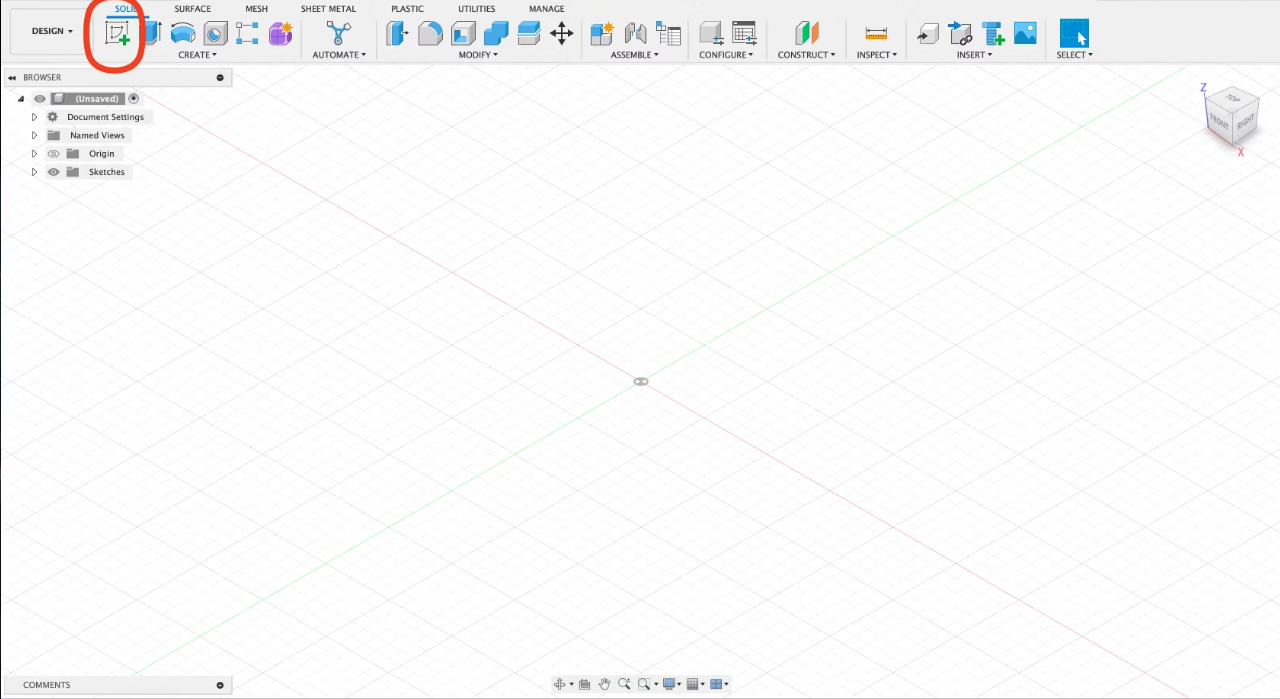Open the Create Form purple icon
1280x699 pixels.
coord(281,33)
